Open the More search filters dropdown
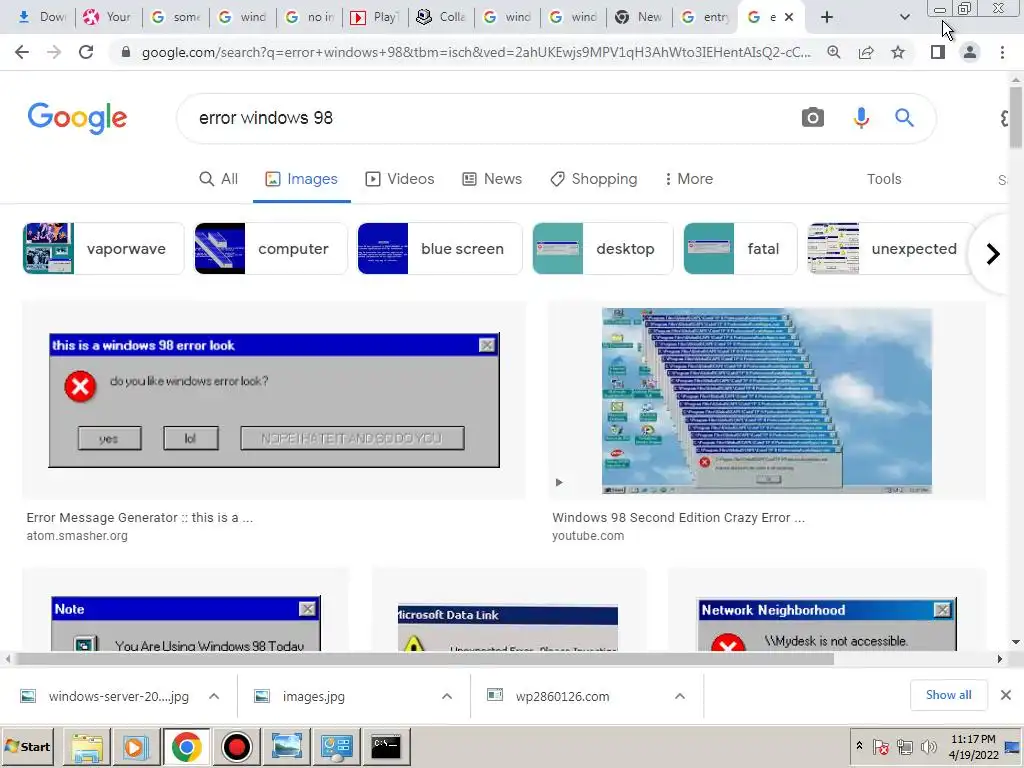This screenshot has height=768, width=1024. pos(688,179)
